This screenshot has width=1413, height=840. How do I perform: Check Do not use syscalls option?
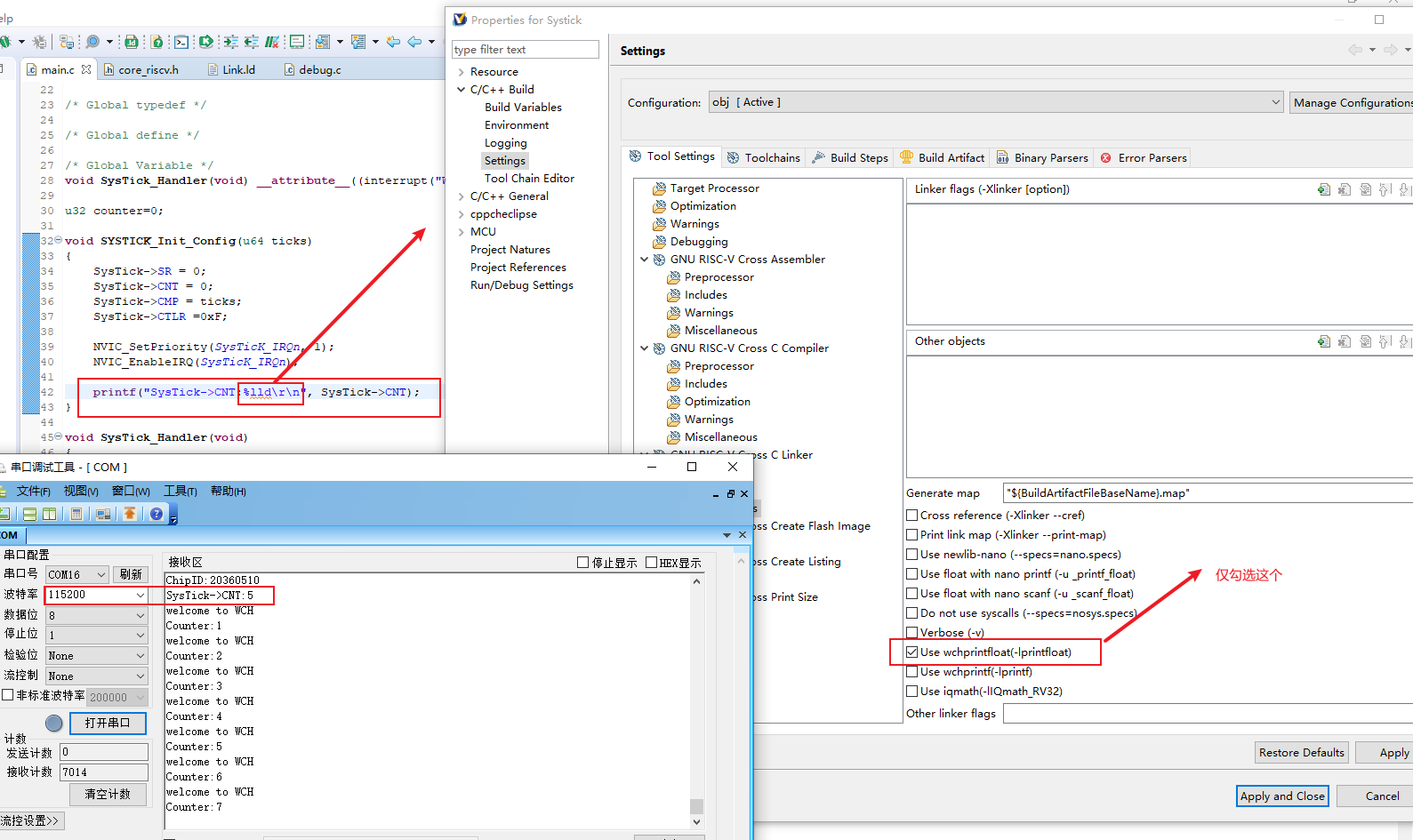pos(911,612)
